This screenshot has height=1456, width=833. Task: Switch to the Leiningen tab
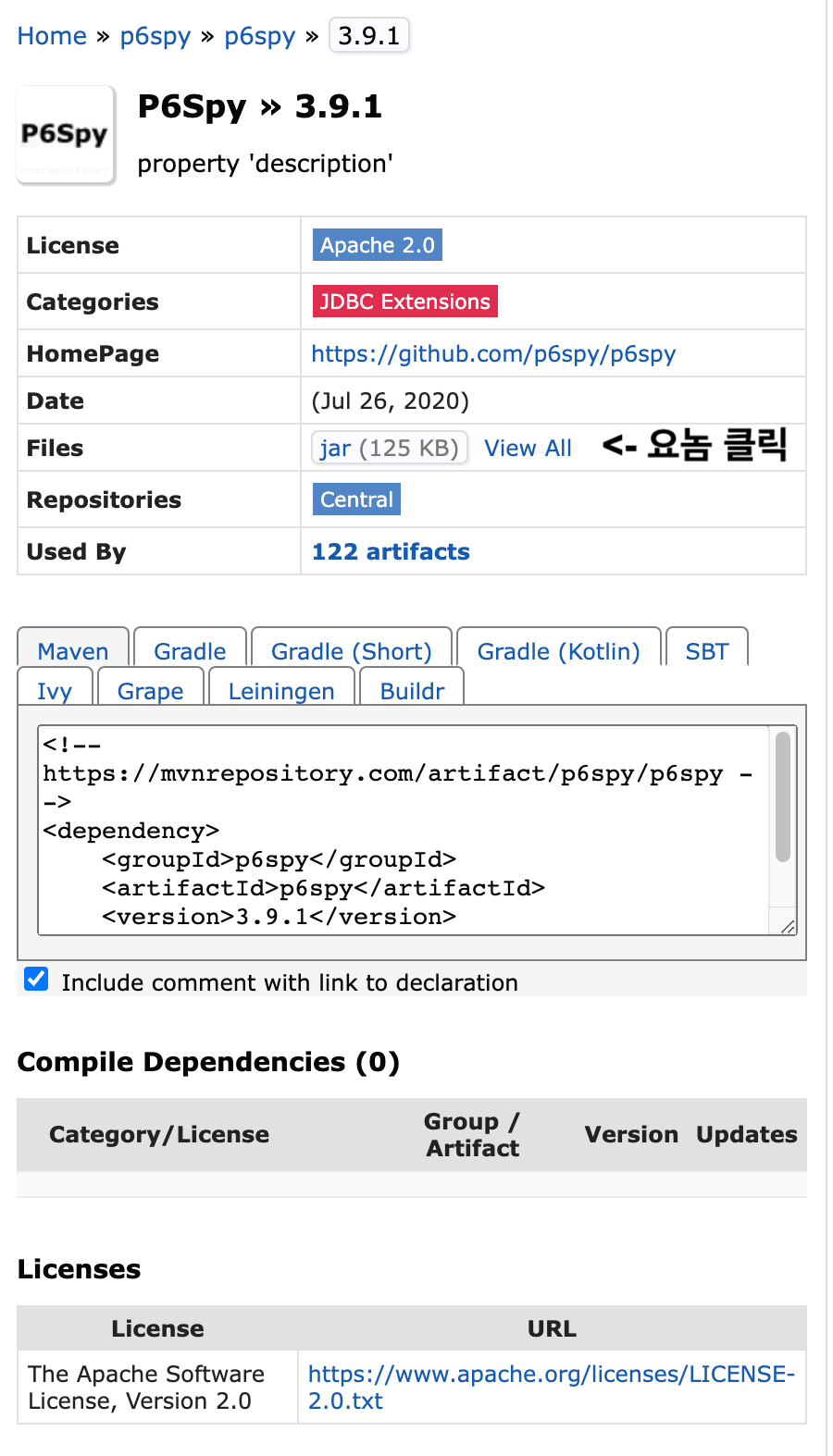[x=281, y=687]
